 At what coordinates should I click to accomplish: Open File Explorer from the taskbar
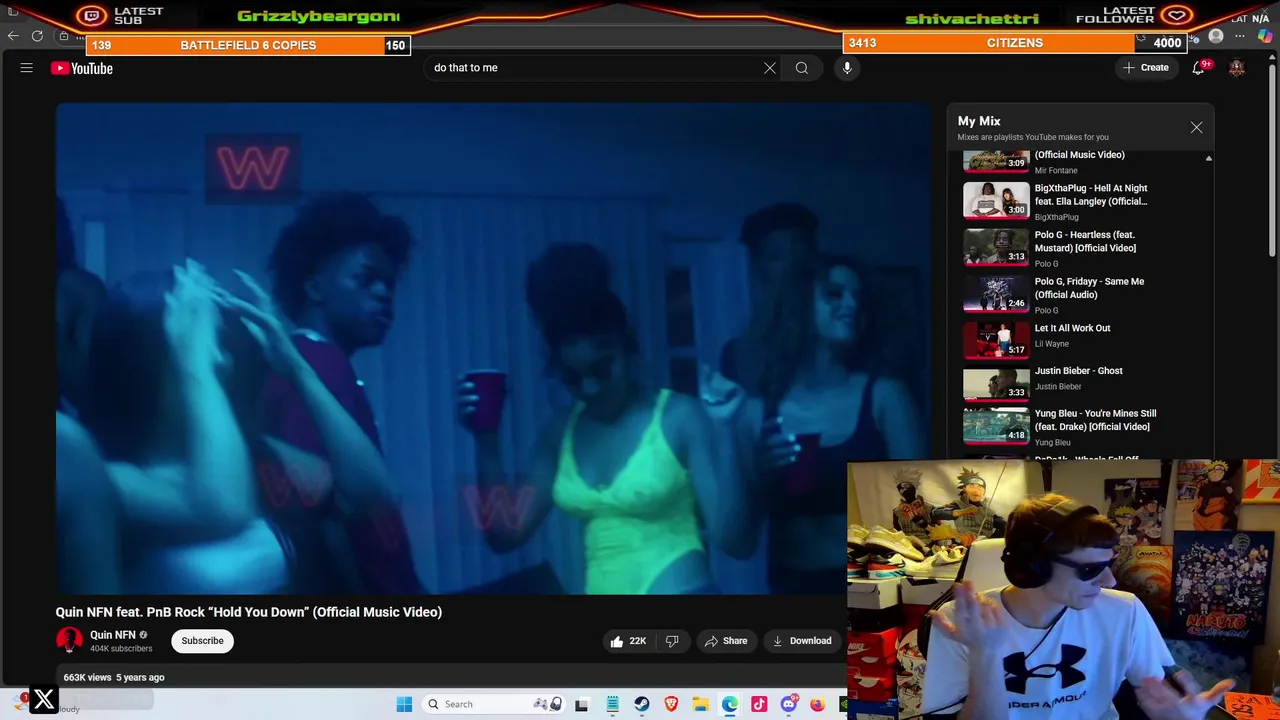(x=700, y=704)
